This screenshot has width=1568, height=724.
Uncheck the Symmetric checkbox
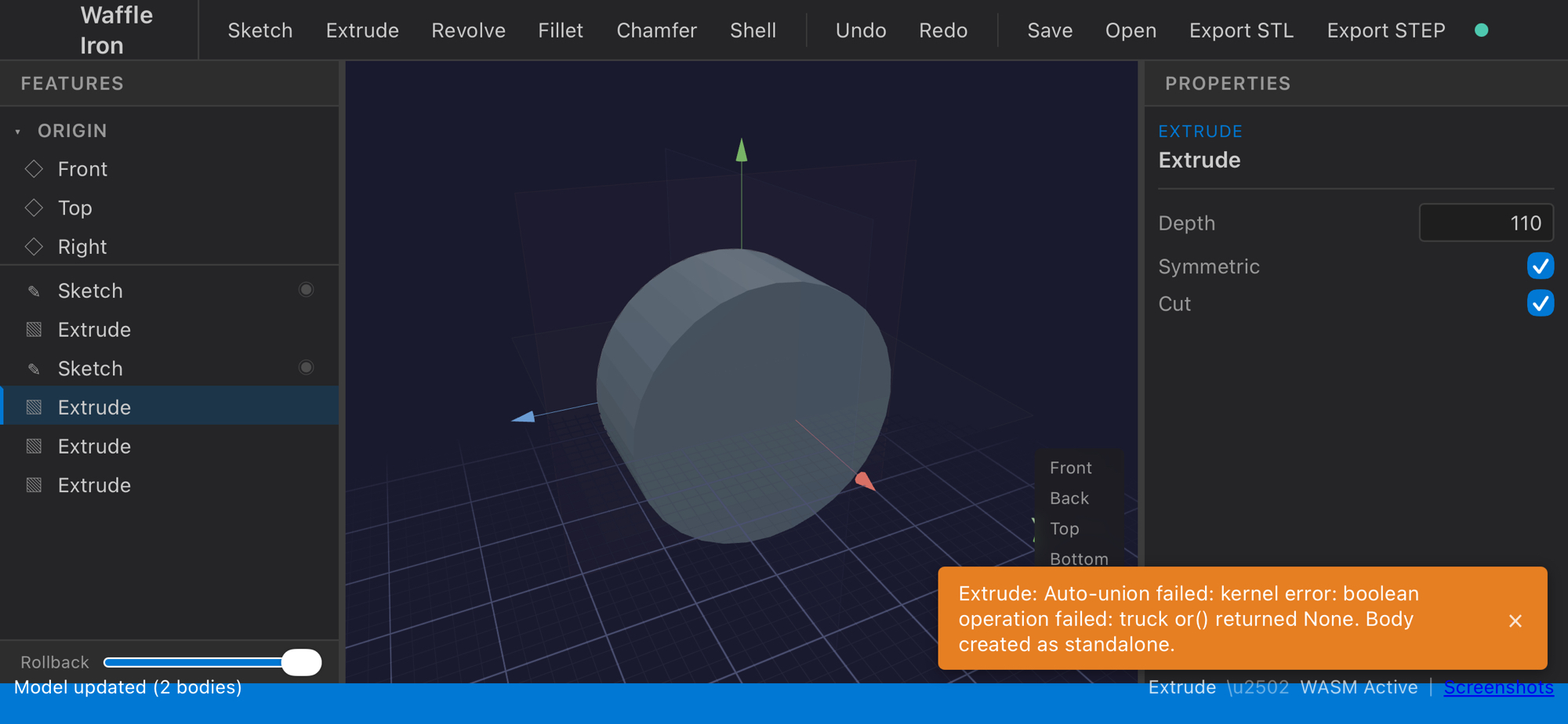pyautogui.click(x=1540, y=266)
